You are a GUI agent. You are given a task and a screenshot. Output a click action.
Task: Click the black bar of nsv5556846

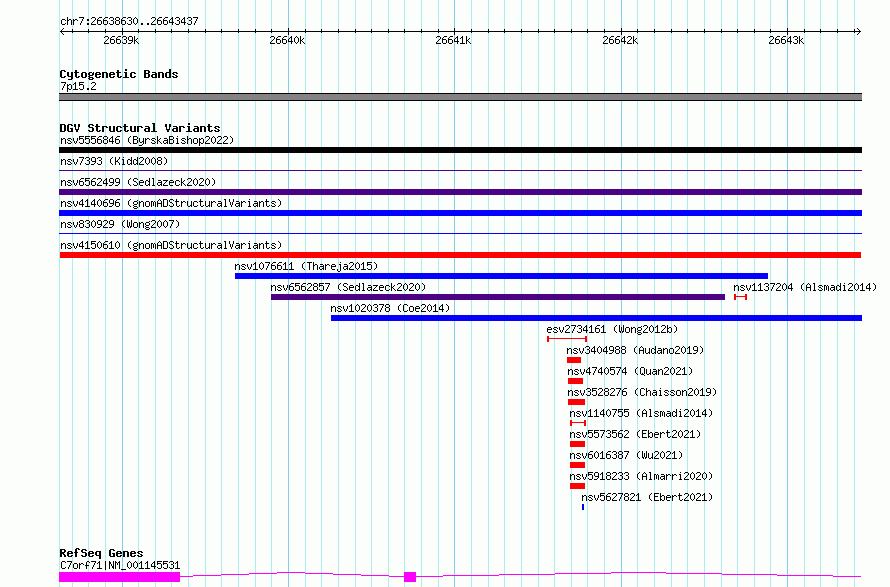pos(460,150)
